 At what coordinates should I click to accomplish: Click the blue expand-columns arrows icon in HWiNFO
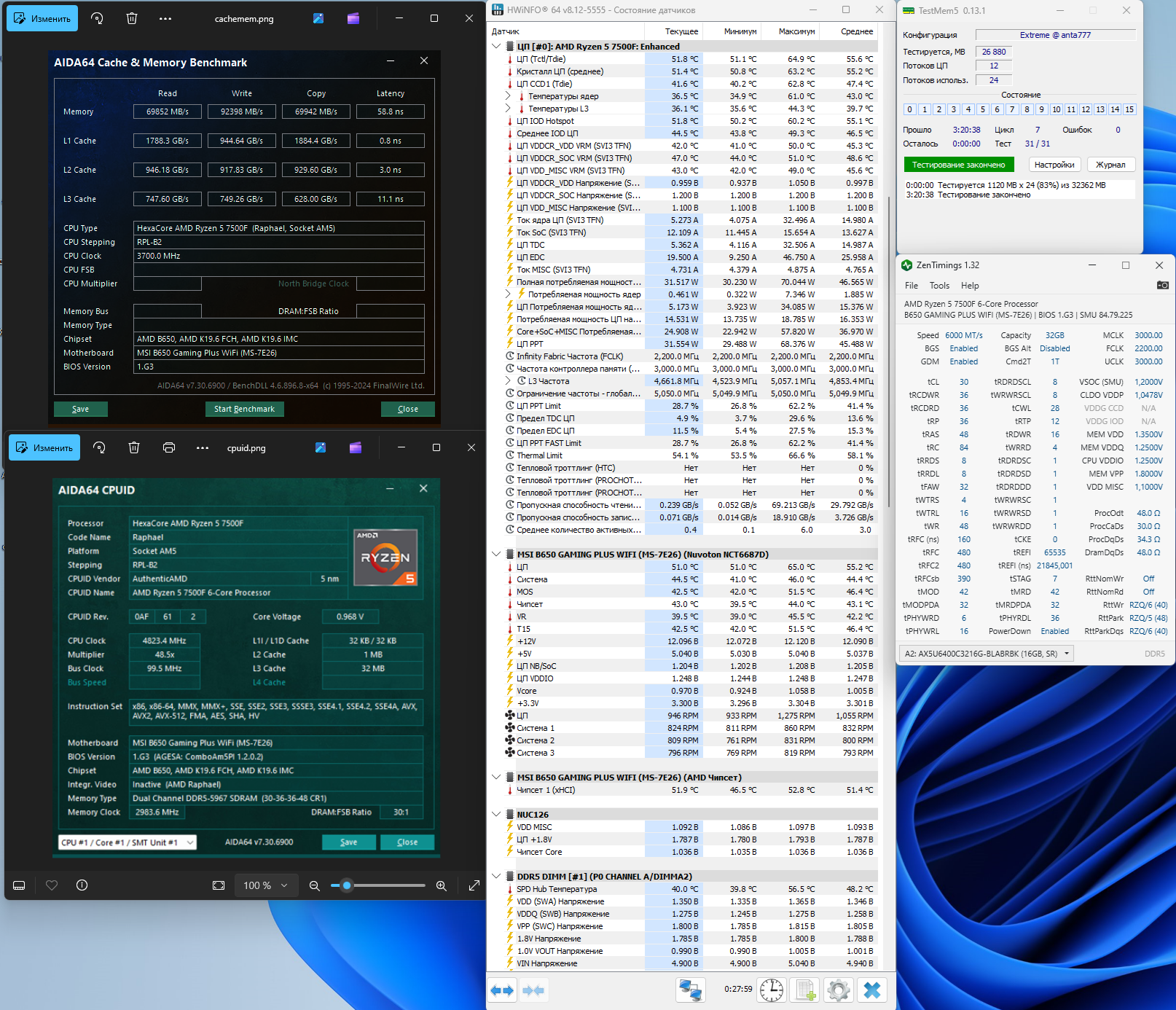point(502,990)
